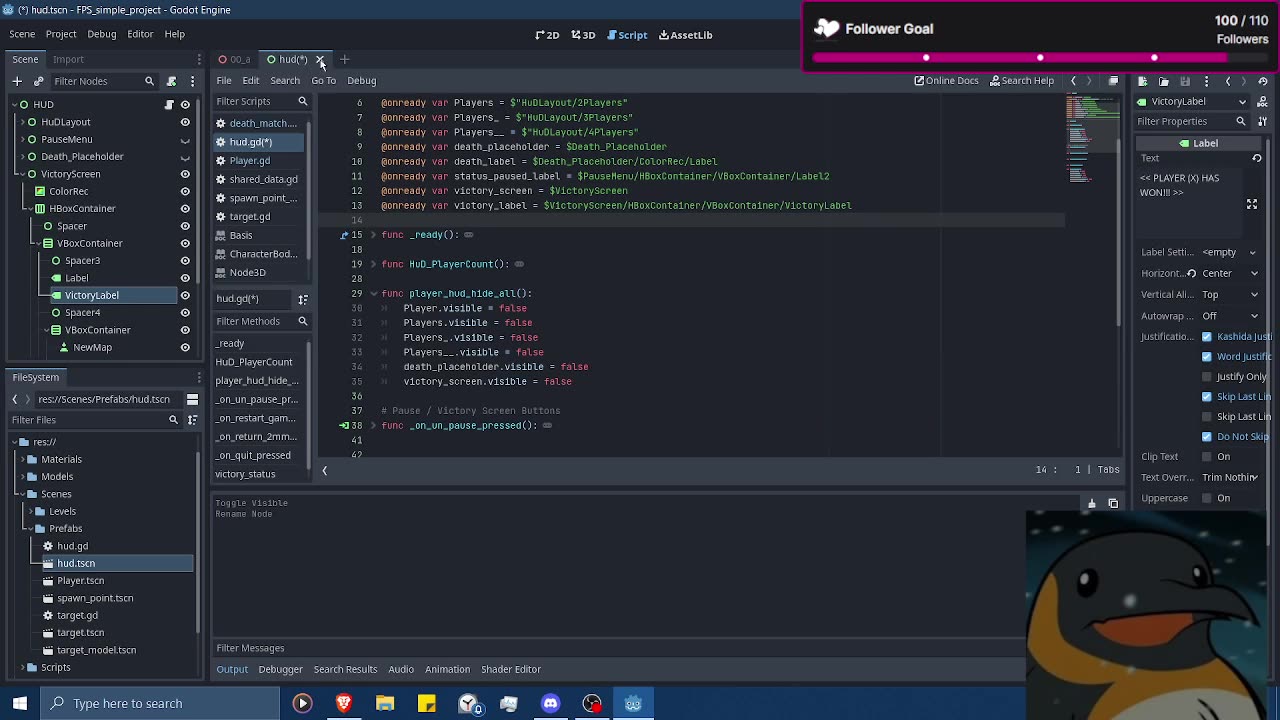Switch to 2D workspace

pyautogui.click(x=547, y=35)
